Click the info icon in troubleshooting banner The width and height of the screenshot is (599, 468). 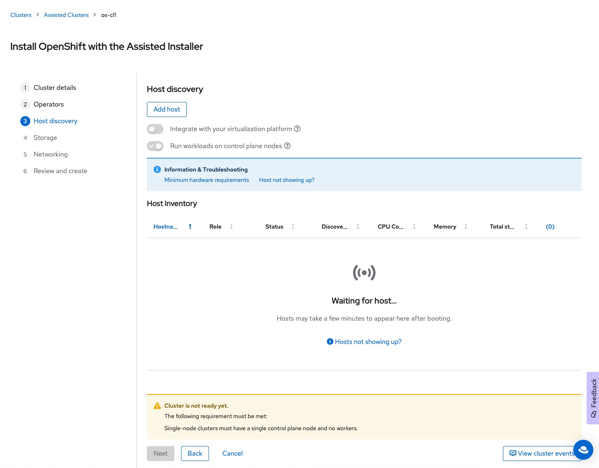click(157, 169)
